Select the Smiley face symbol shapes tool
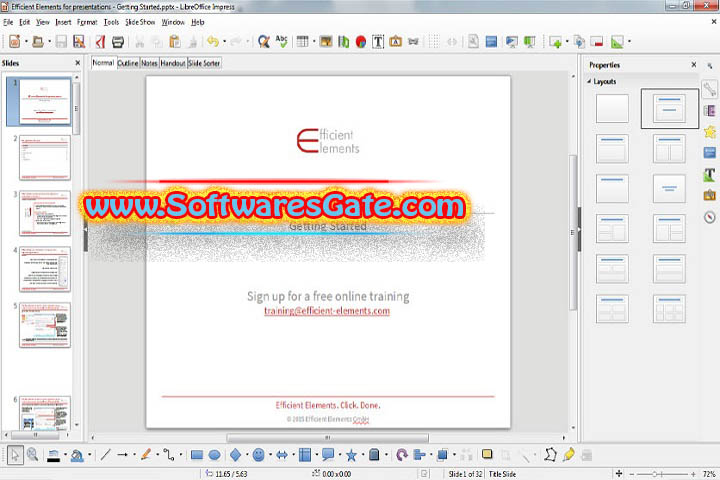 [x=259, y=455]
